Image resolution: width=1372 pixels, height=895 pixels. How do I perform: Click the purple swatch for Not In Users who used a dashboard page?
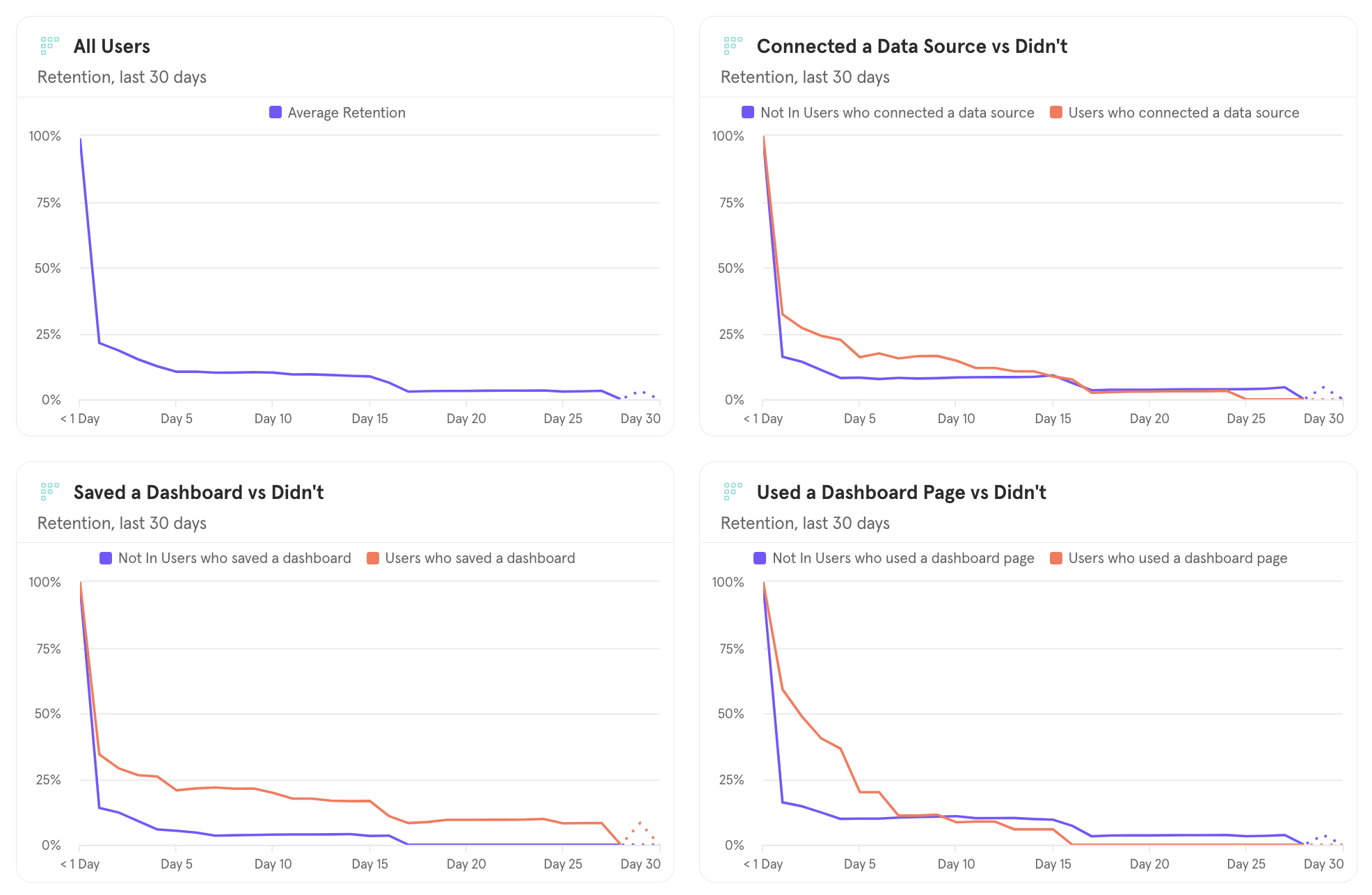[760, 558]
